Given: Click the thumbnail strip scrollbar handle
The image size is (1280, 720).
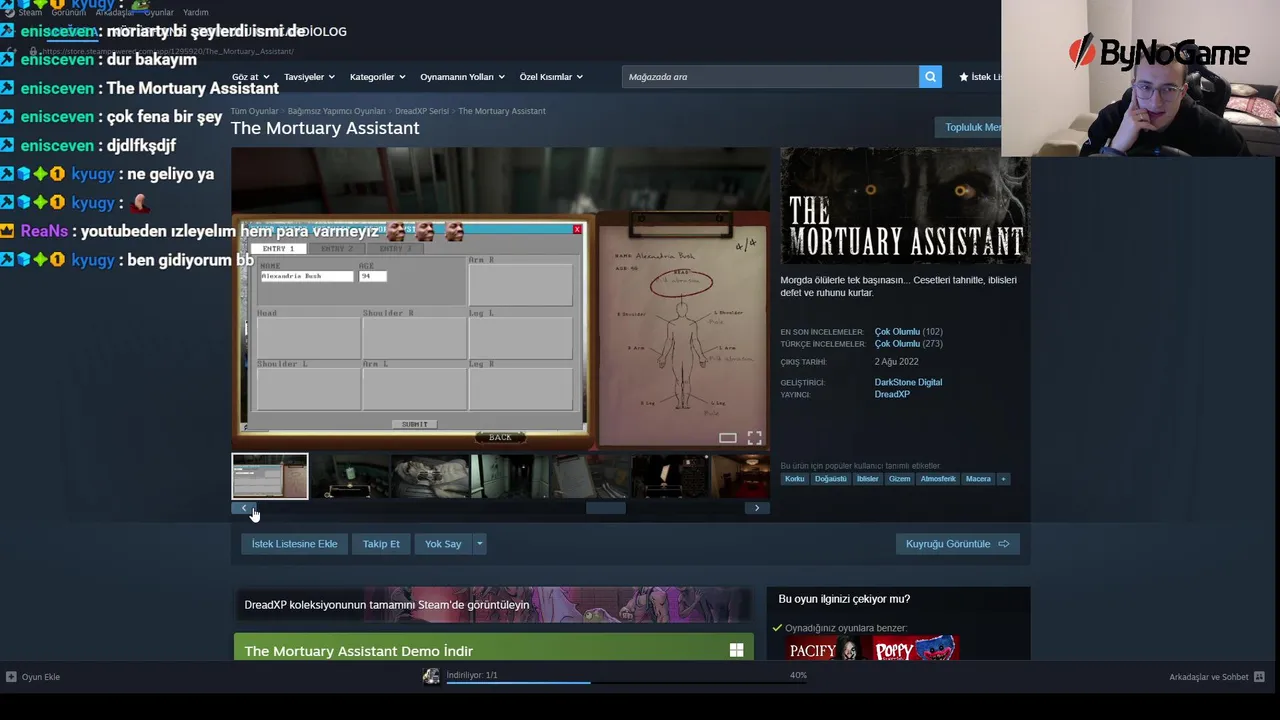Looking at the screenshot, I should 605,508.
